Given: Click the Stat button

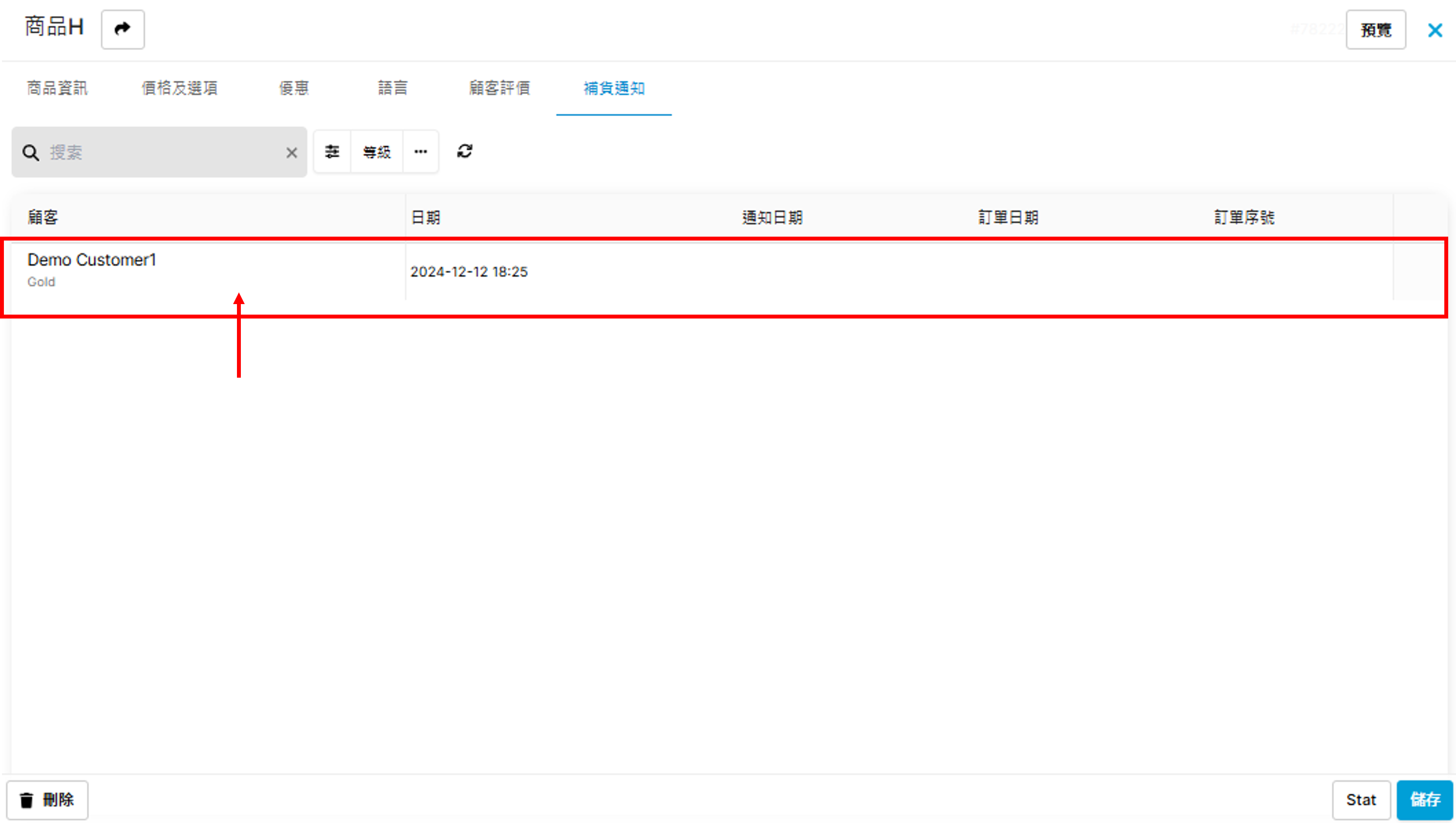Looking at the screenshot, I should 1361,799.
